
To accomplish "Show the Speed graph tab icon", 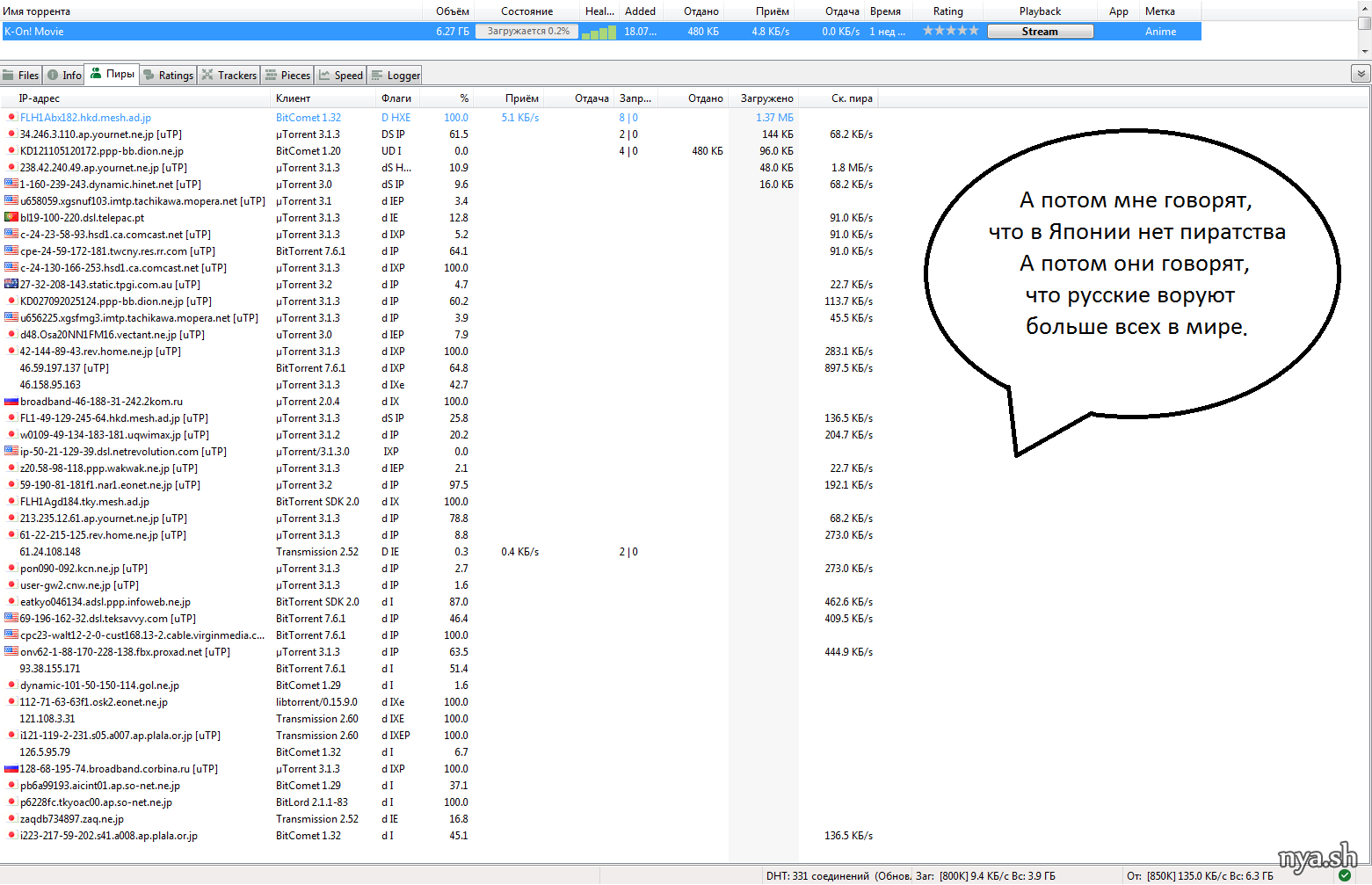I will pyautogui.click(x=324, y=76).
